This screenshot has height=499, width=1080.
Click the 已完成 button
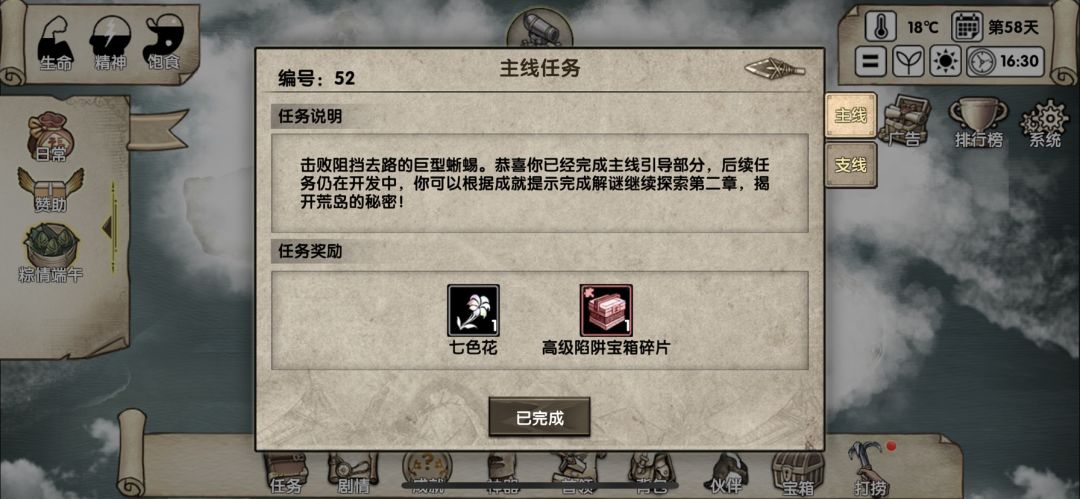(x=539, y=417)
